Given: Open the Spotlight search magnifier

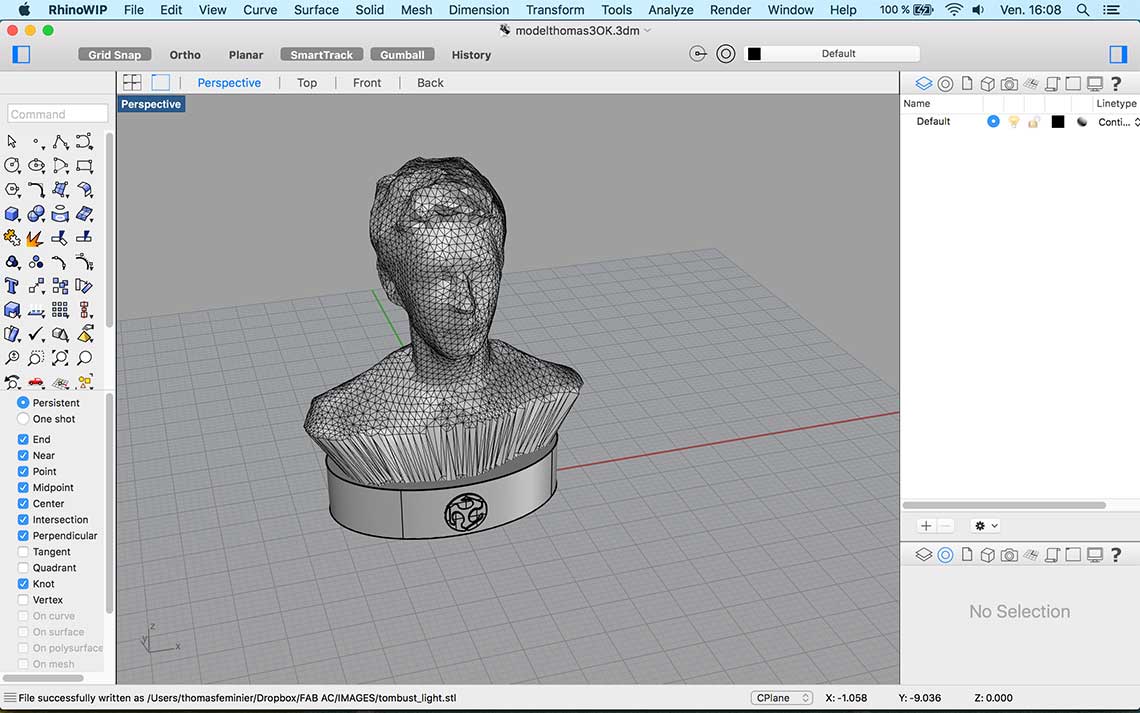Looking at the screenshot, I should click(x=1083, y=10).
